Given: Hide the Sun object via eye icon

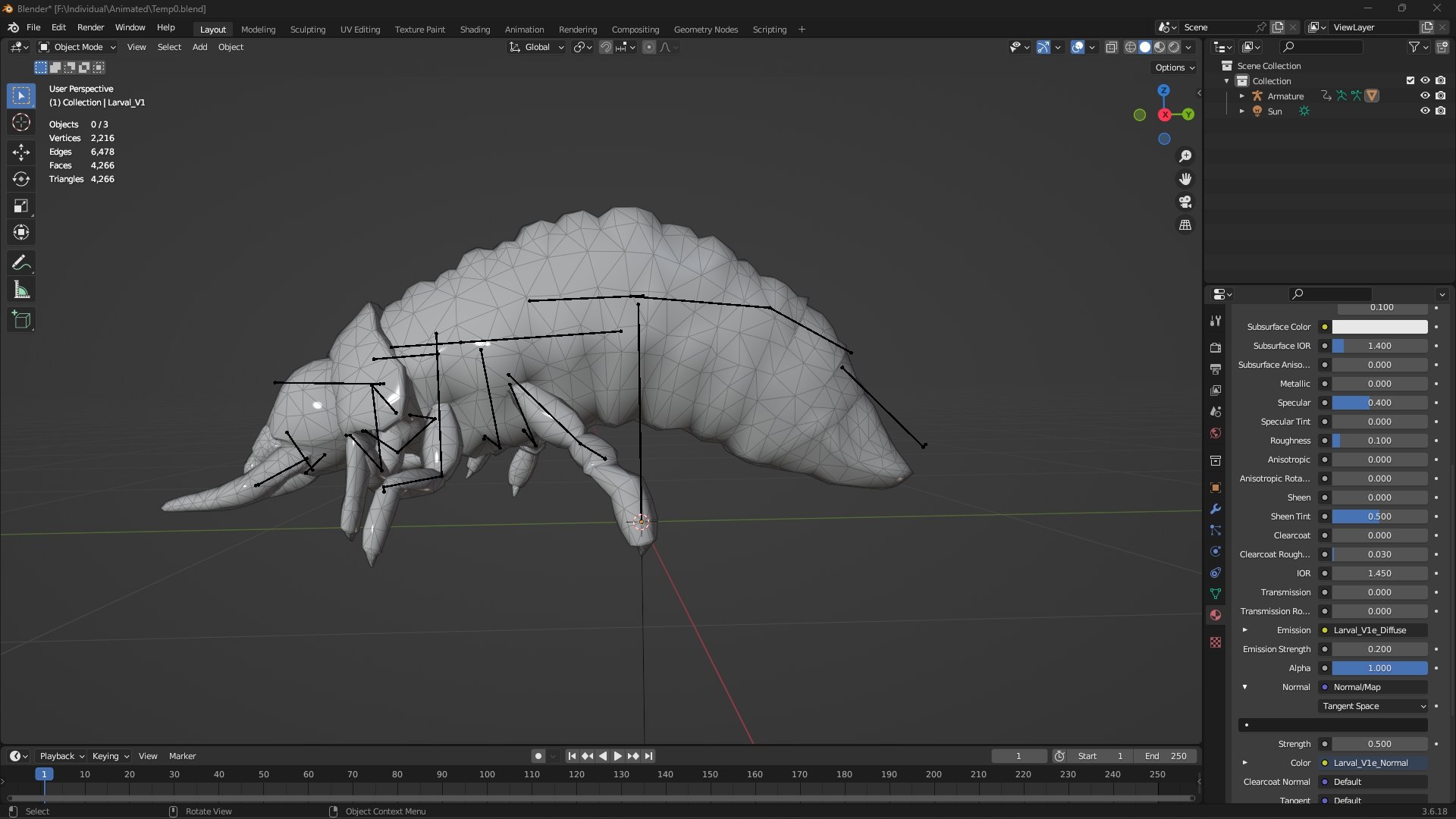Looking at the screenshot, I should (1425, 111).
